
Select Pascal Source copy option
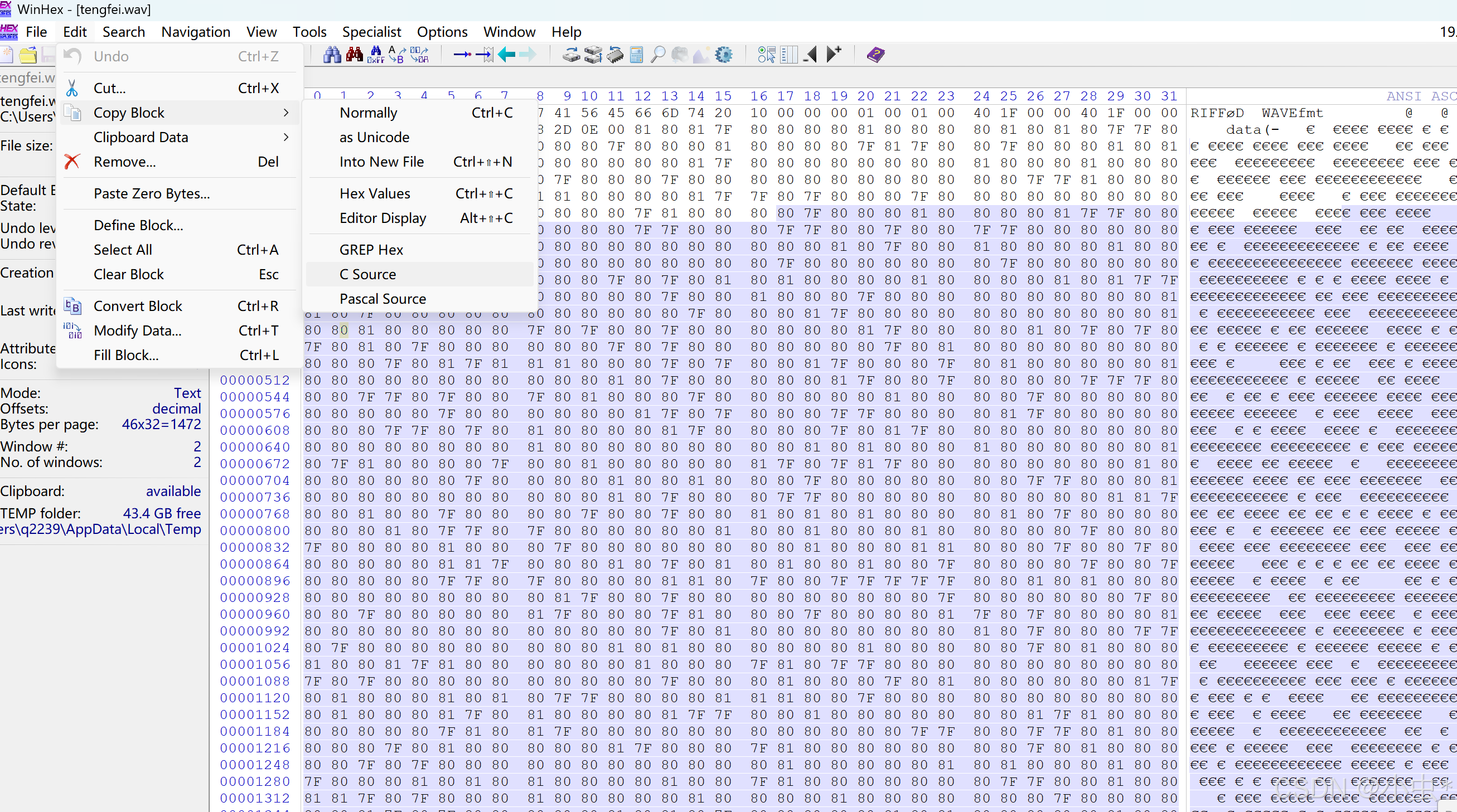[x=383, y=299]
